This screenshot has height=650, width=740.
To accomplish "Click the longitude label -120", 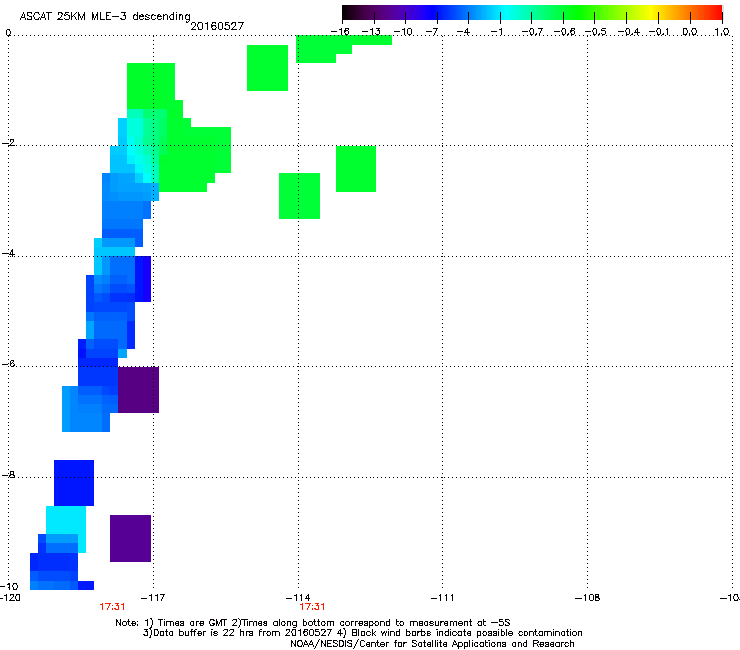I will point(10,598).
